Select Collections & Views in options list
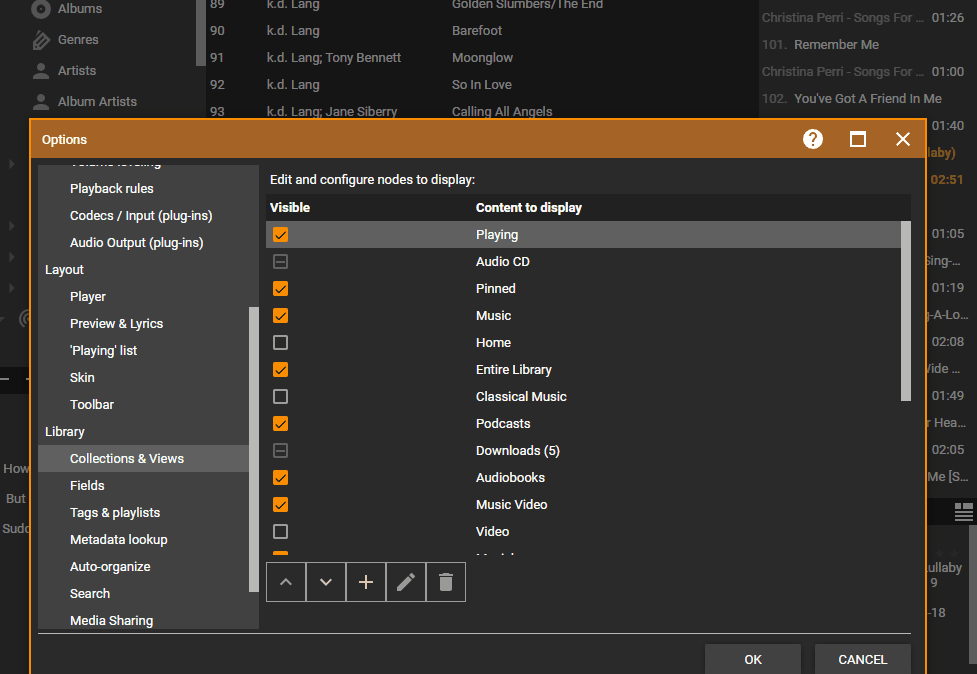 (x=127, y=459)
